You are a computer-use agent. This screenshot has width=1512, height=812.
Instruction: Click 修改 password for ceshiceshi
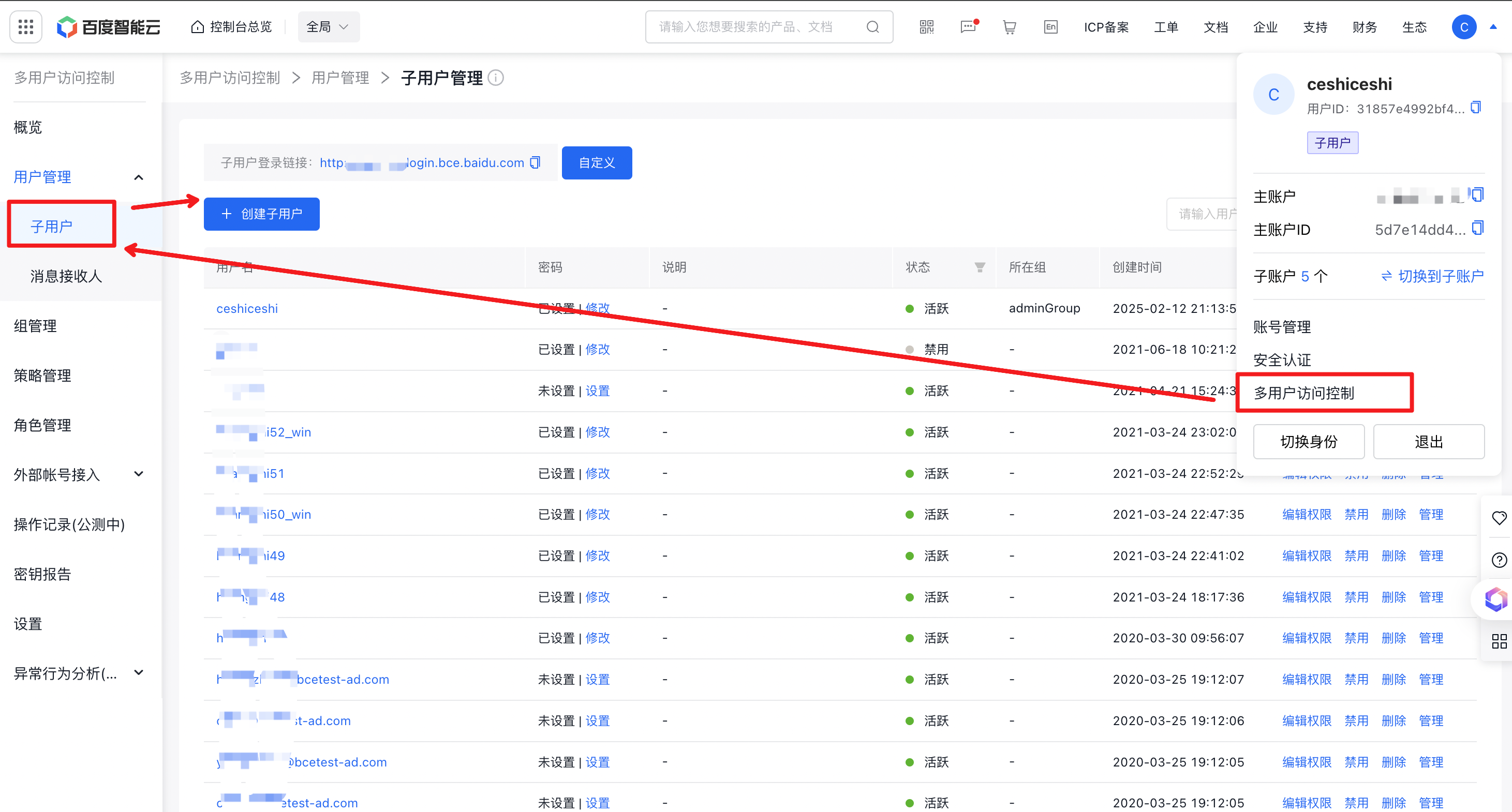coord(598,309)
